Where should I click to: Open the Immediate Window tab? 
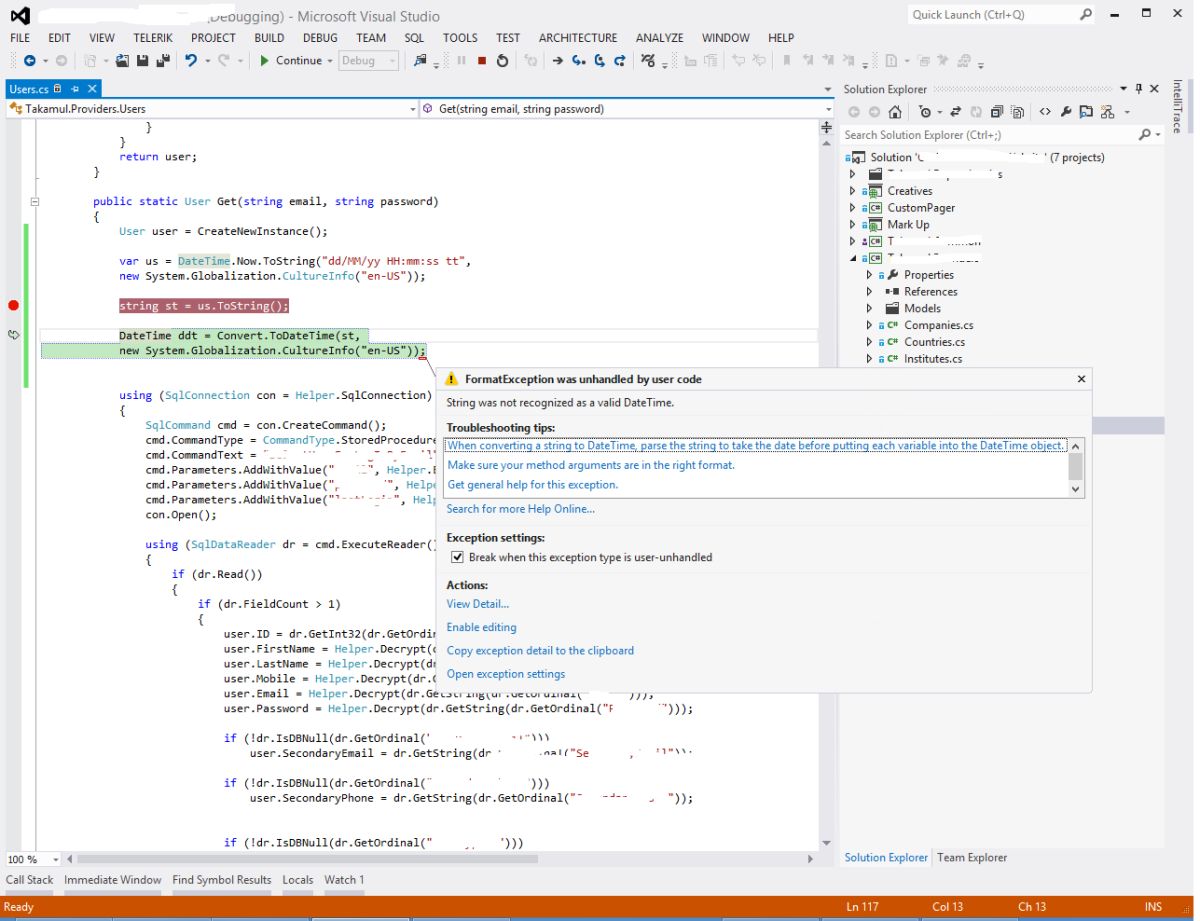[113, 880]
